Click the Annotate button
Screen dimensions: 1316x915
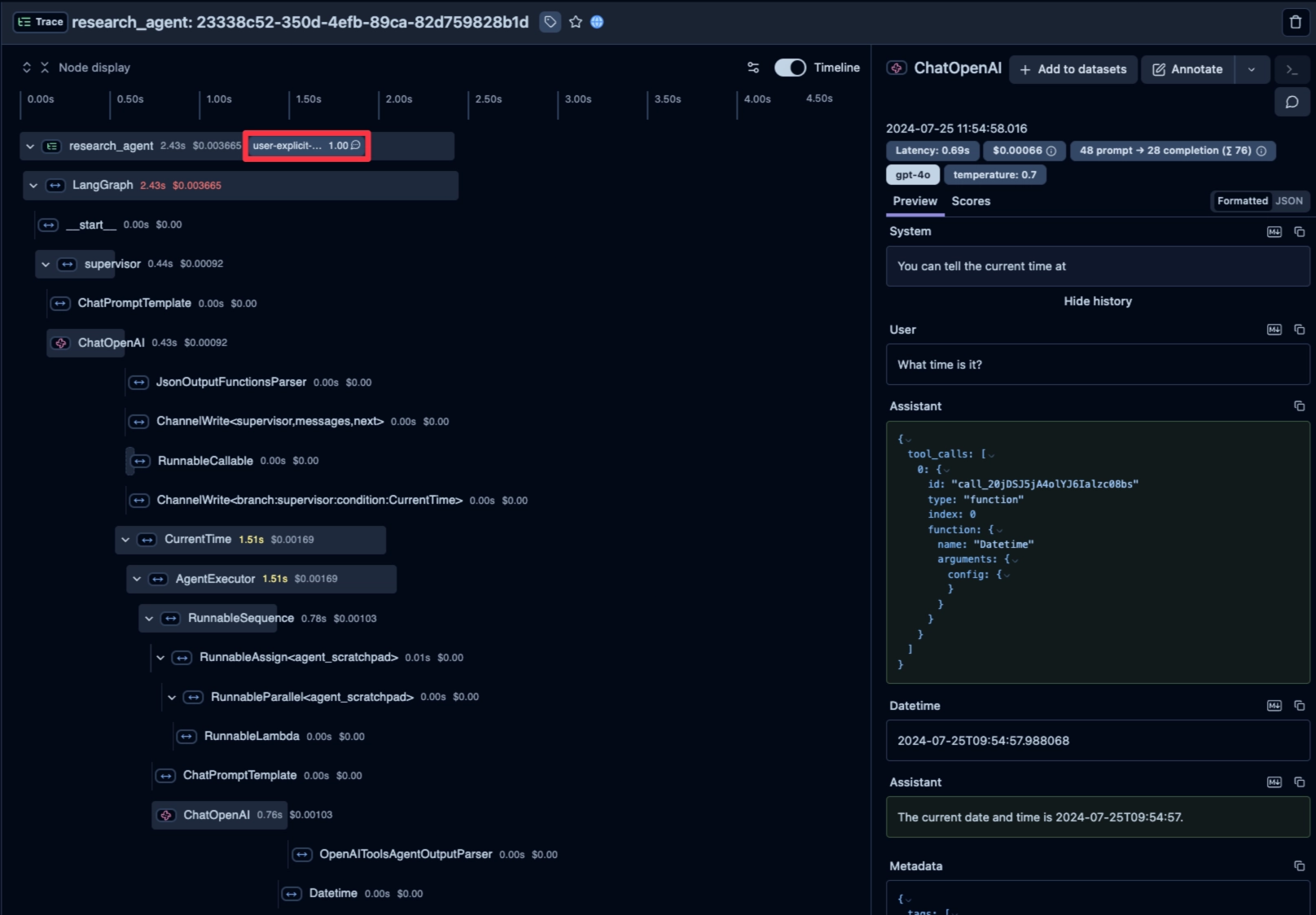(x=1188, y=69)
